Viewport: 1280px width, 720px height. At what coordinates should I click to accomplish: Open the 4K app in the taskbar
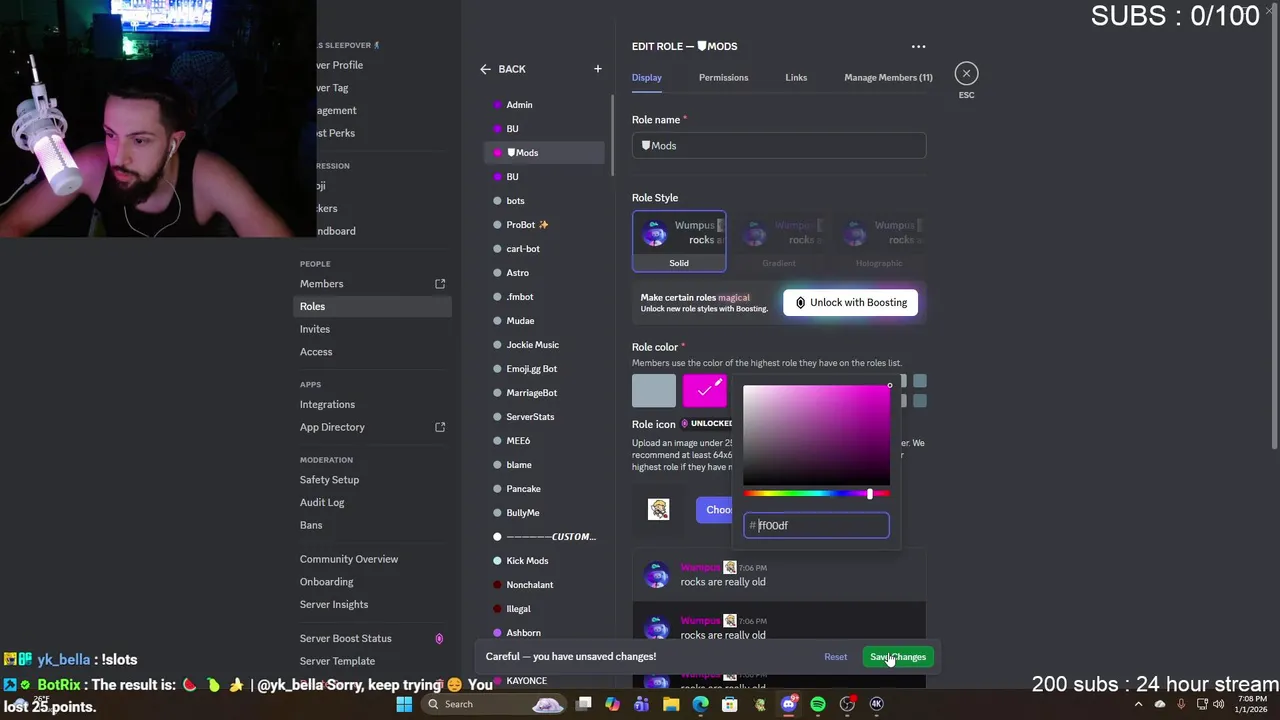pos(877,704)
